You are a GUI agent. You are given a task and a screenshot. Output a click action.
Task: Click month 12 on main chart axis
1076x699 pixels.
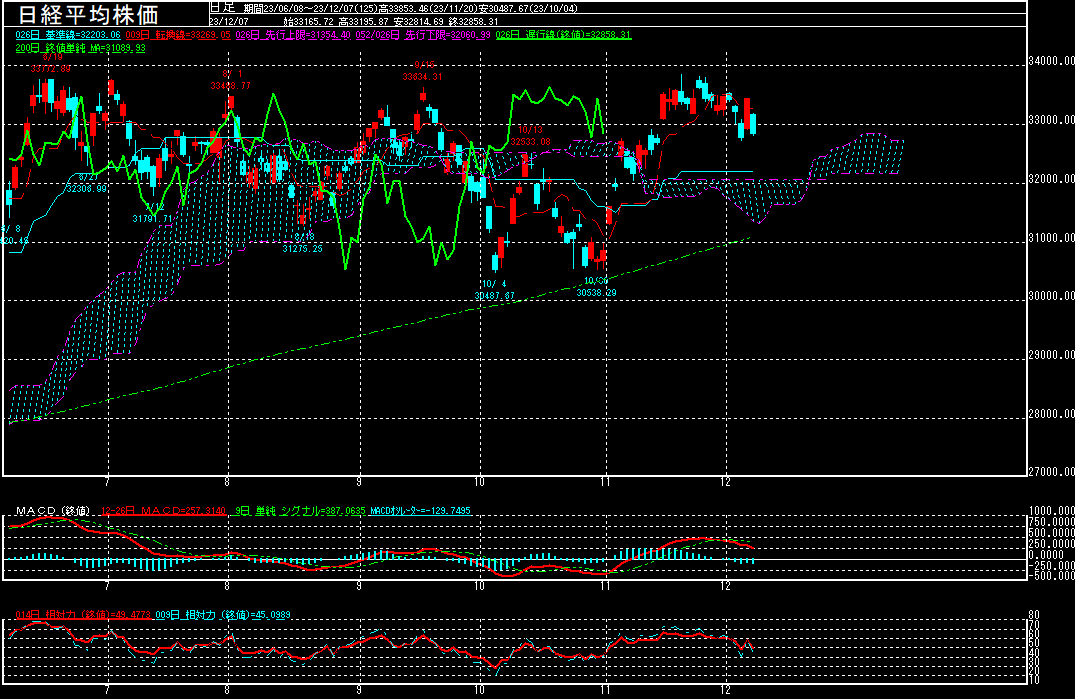(726, 482)
